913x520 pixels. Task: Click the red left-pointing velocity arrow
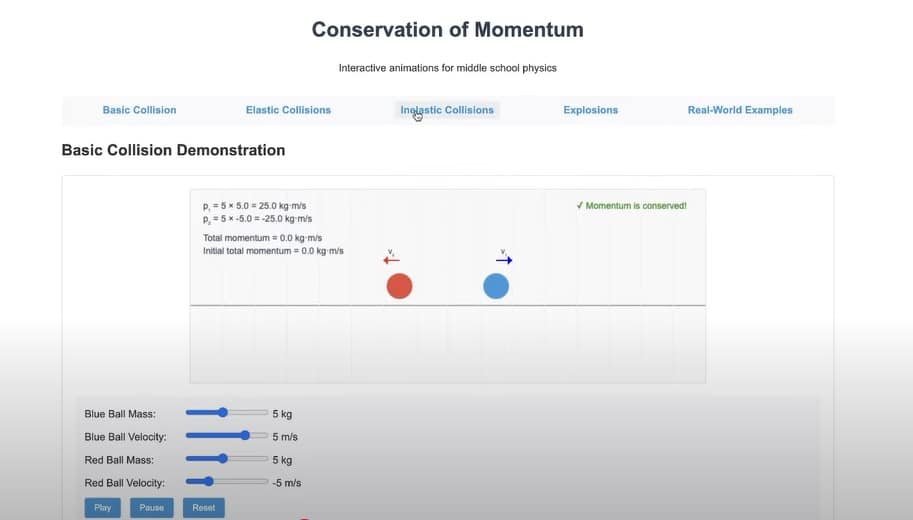[x=391, y=260]
